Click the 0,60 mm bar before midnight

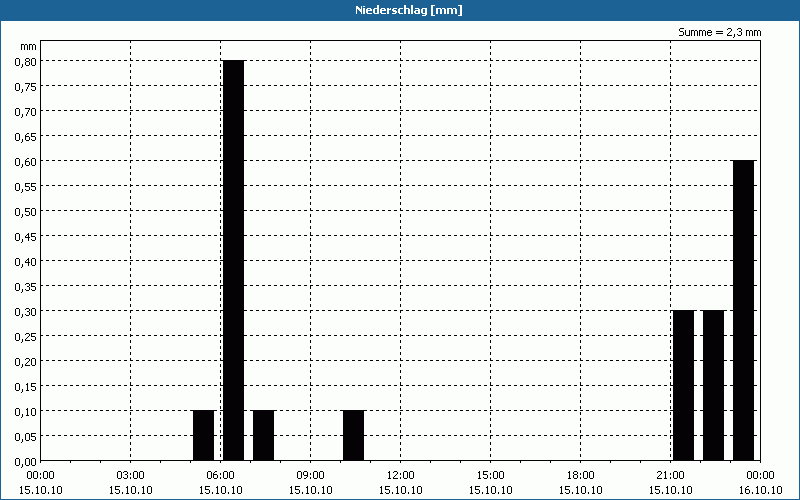coord(743,310)
